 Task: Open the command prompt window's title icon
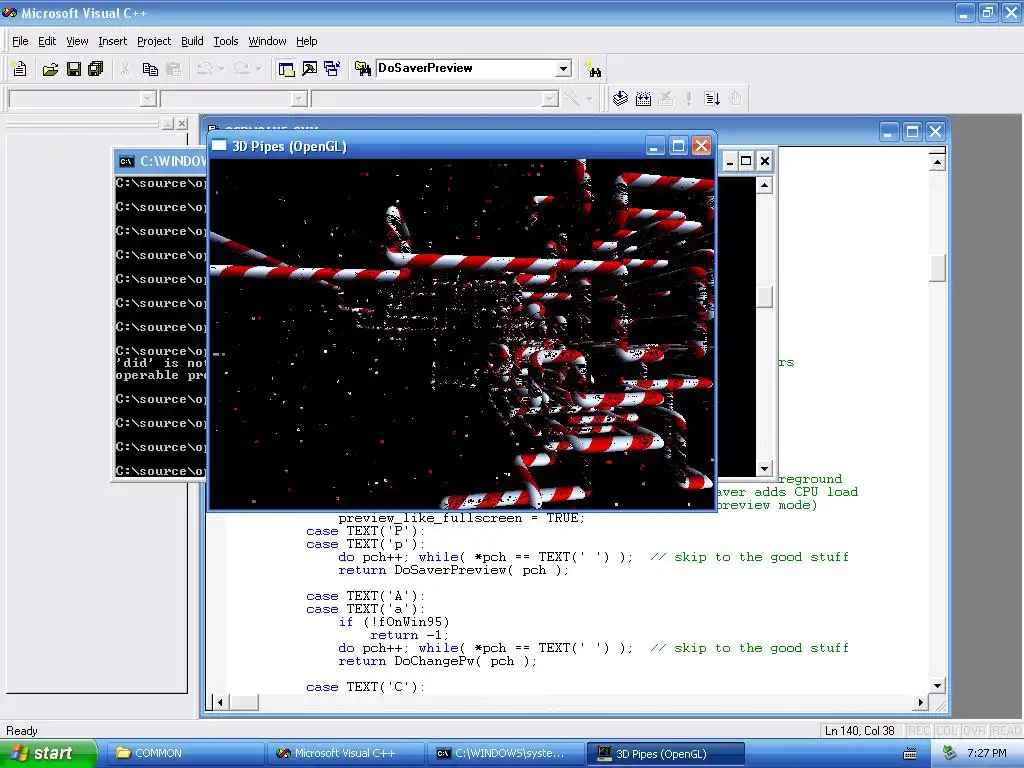tap(126, 161)
